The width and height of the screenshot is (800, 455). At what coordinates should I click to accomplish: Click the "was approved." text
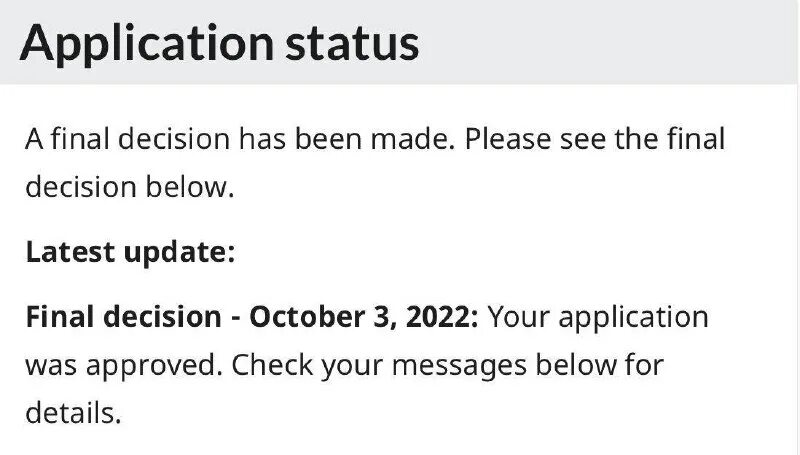[123, 365]
